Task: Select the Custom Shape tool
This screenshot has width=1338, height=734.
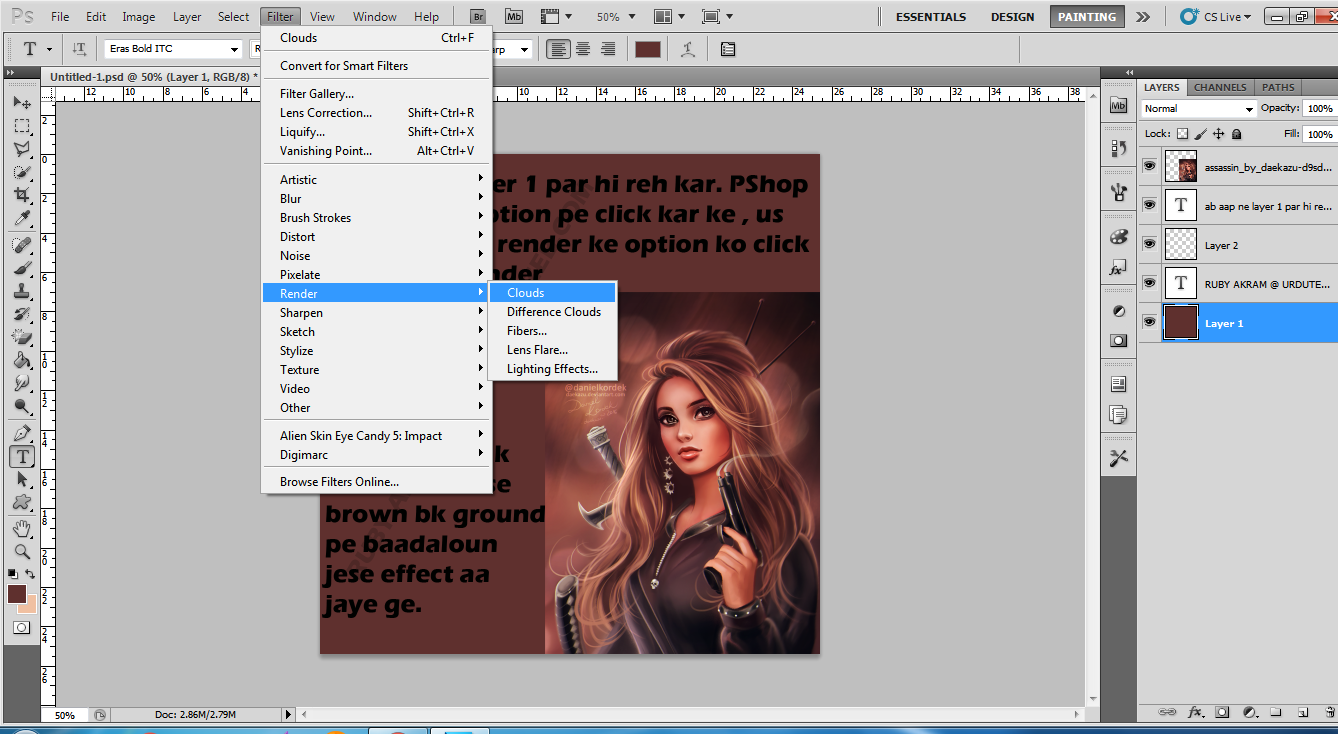Action: [21, 502]
